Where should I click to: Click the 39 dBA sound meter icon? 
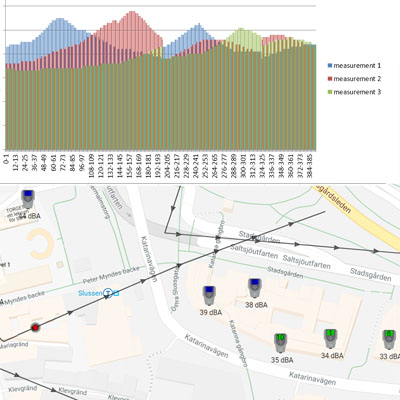[209, 296]
